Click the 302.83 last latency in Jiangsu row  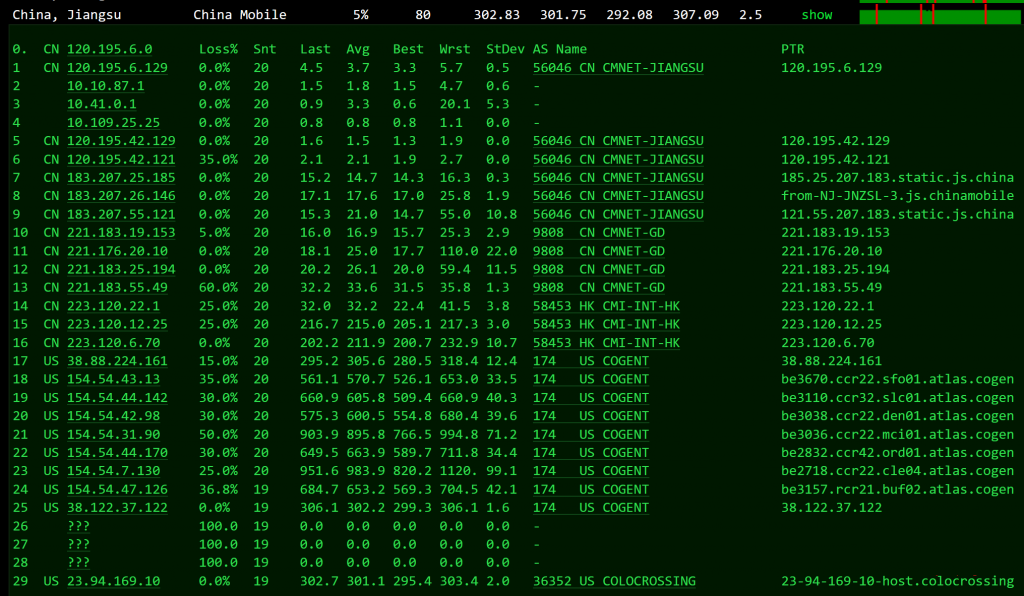pyautogui.click(x=497, y=14)
